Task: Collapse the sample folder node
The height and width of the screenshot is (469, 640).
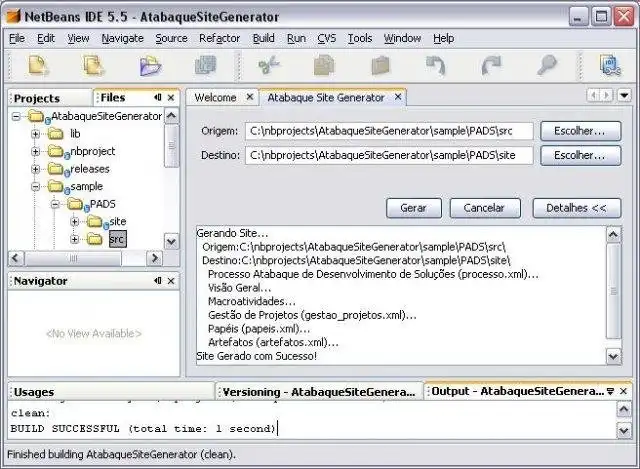Action: point(36,187)
